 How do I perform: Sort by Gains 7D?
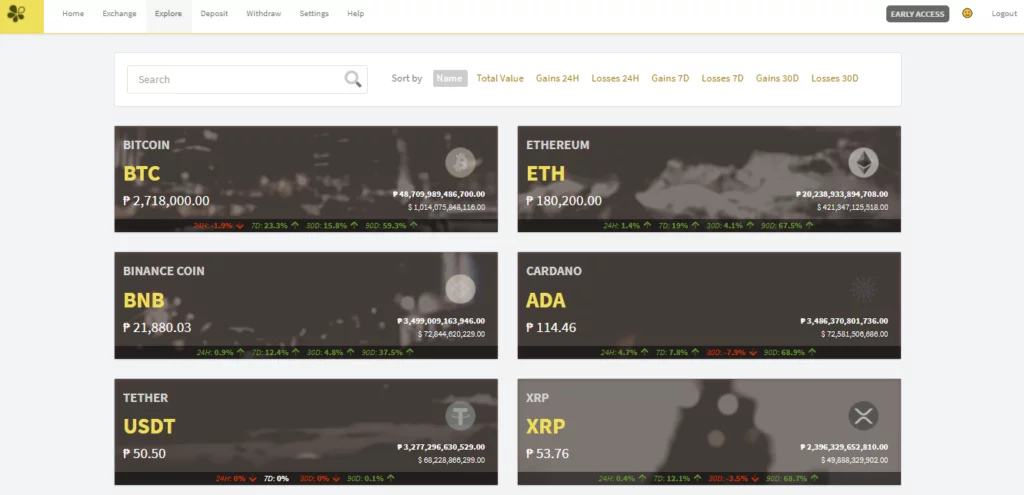point(670,78)
